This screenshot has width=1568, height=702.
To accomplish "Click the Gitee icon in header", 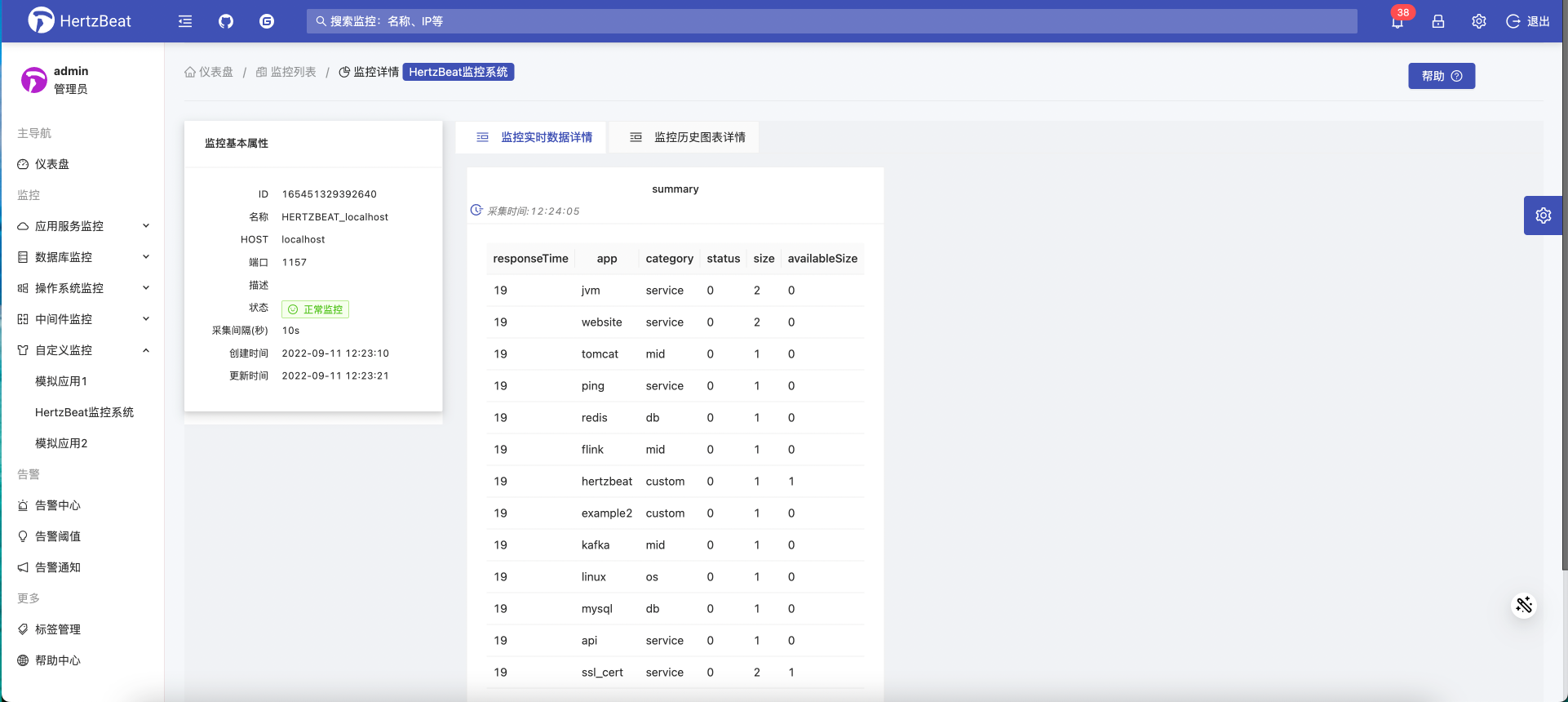I will click(x=267, y=21).
